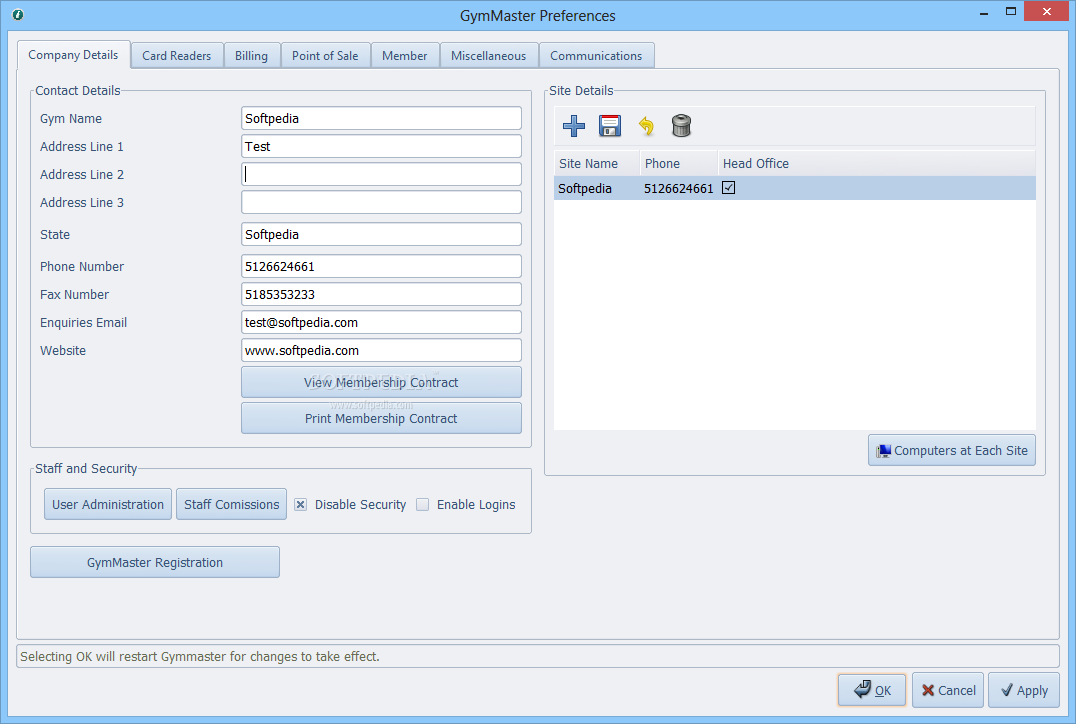Image resolution: width=1076 pixels, height=724 pixels.
Task: Toggle the Head Office checkbox for Softpedia
Action: click(729, 188)
